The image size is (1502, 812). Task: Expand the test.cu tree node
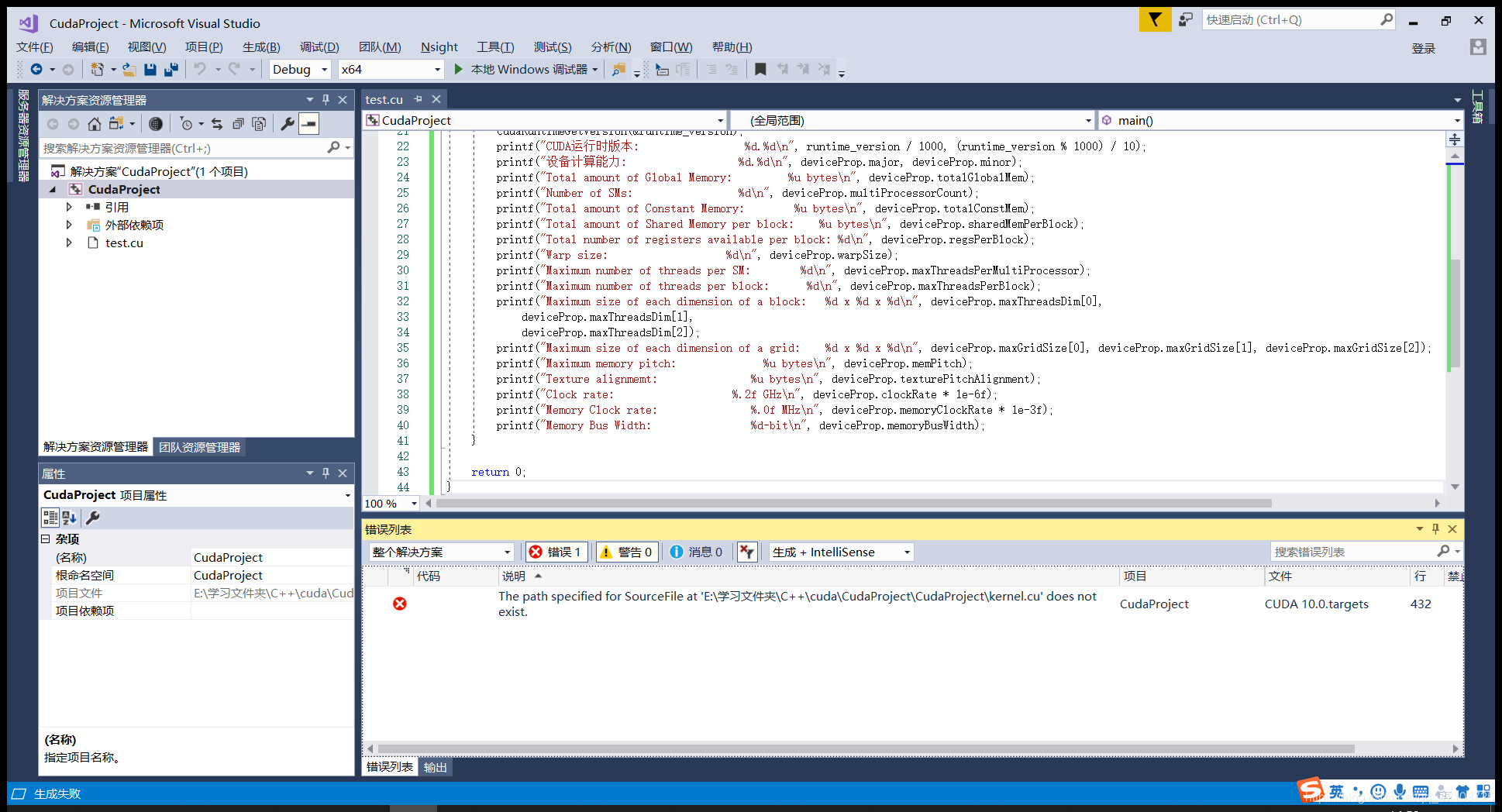(x=69, y=243)
